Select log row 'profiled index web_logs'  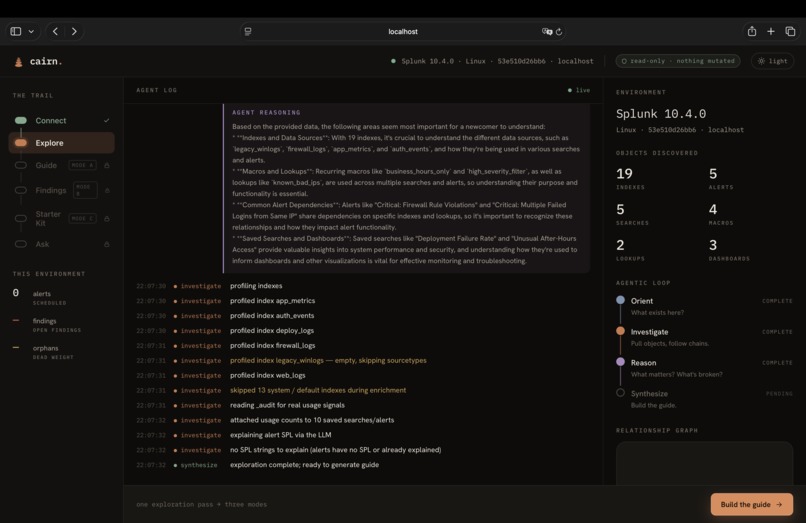point(363,375)
